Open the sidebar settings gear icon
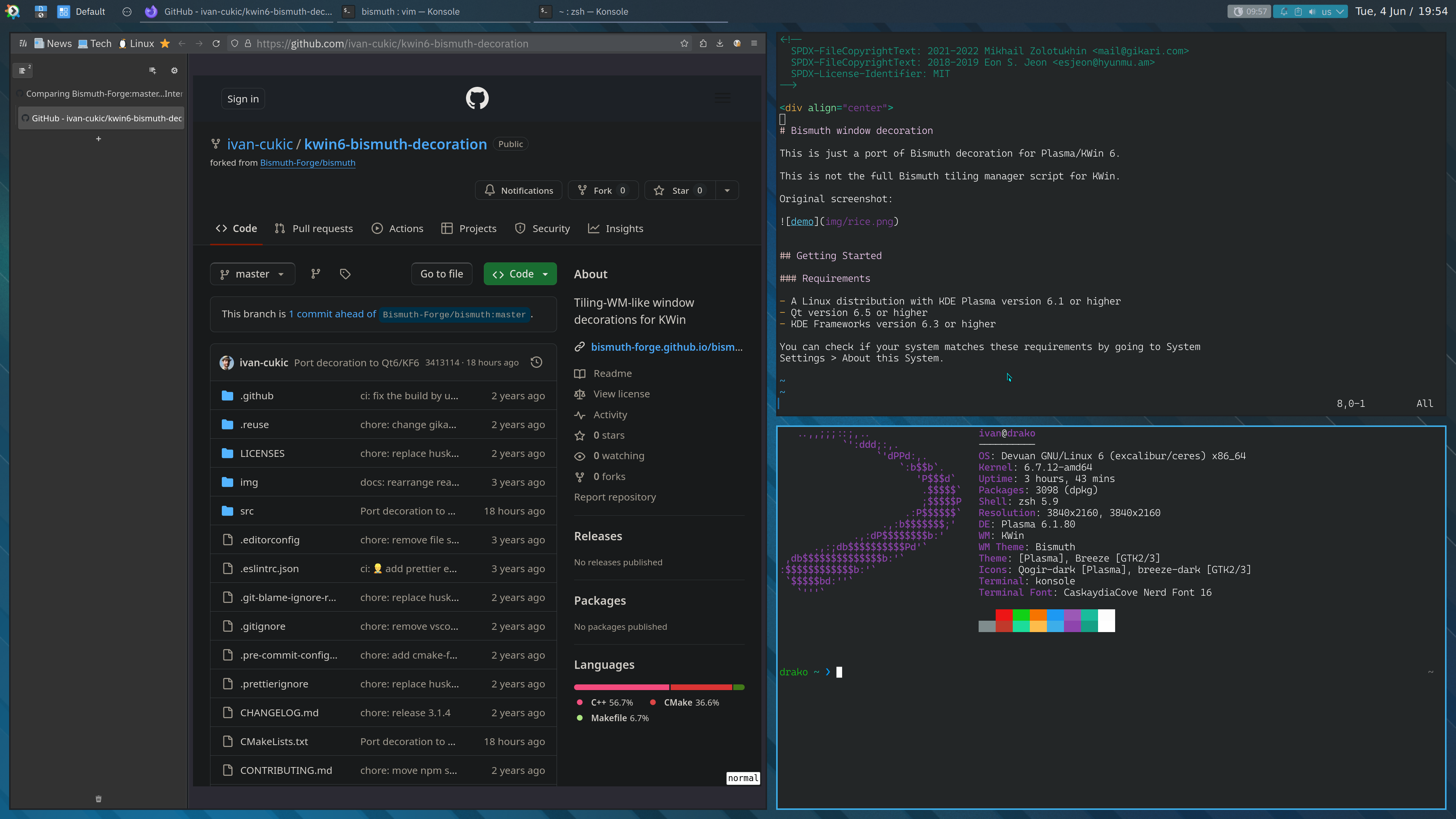 [174, 71]
